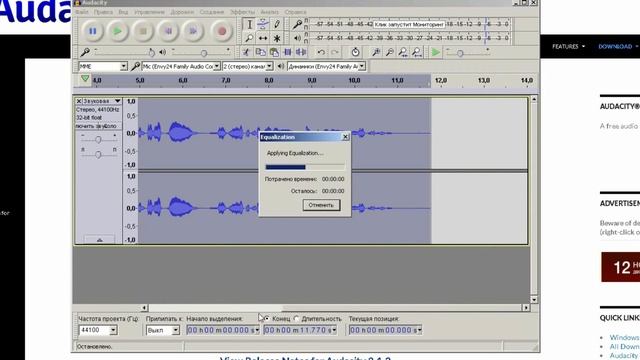Select the asterisk Multi-tool

tap(277, 38)
